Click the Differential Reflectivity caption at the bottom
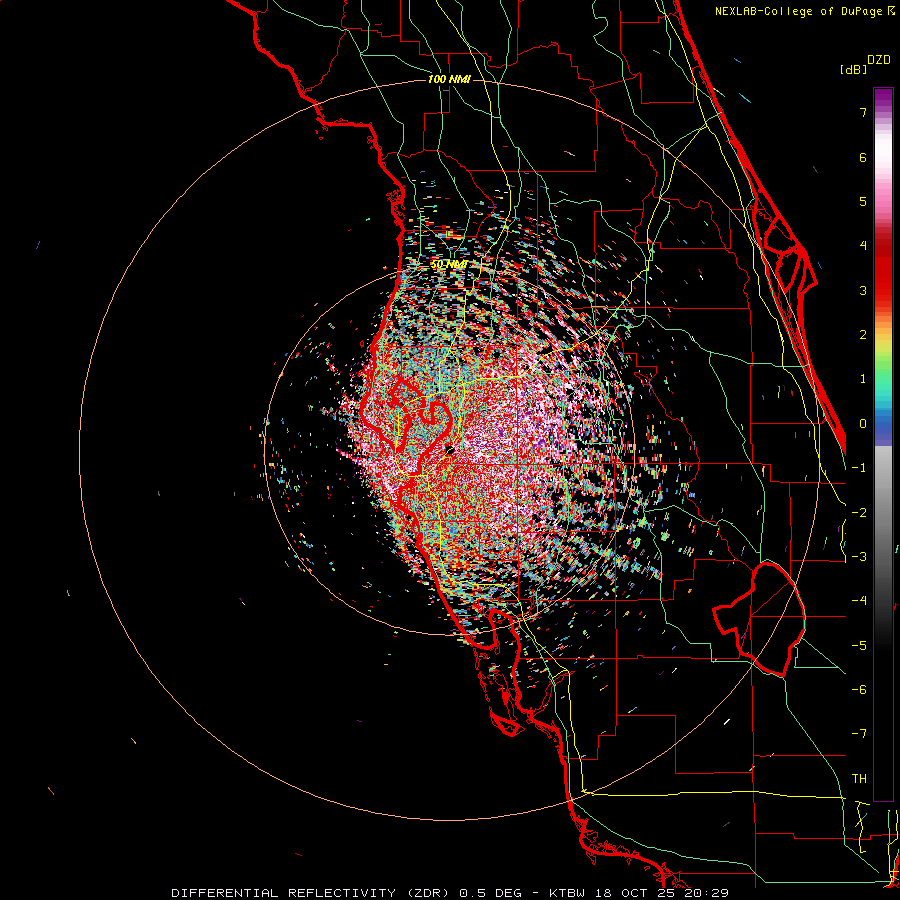 (x=449, y=893)
